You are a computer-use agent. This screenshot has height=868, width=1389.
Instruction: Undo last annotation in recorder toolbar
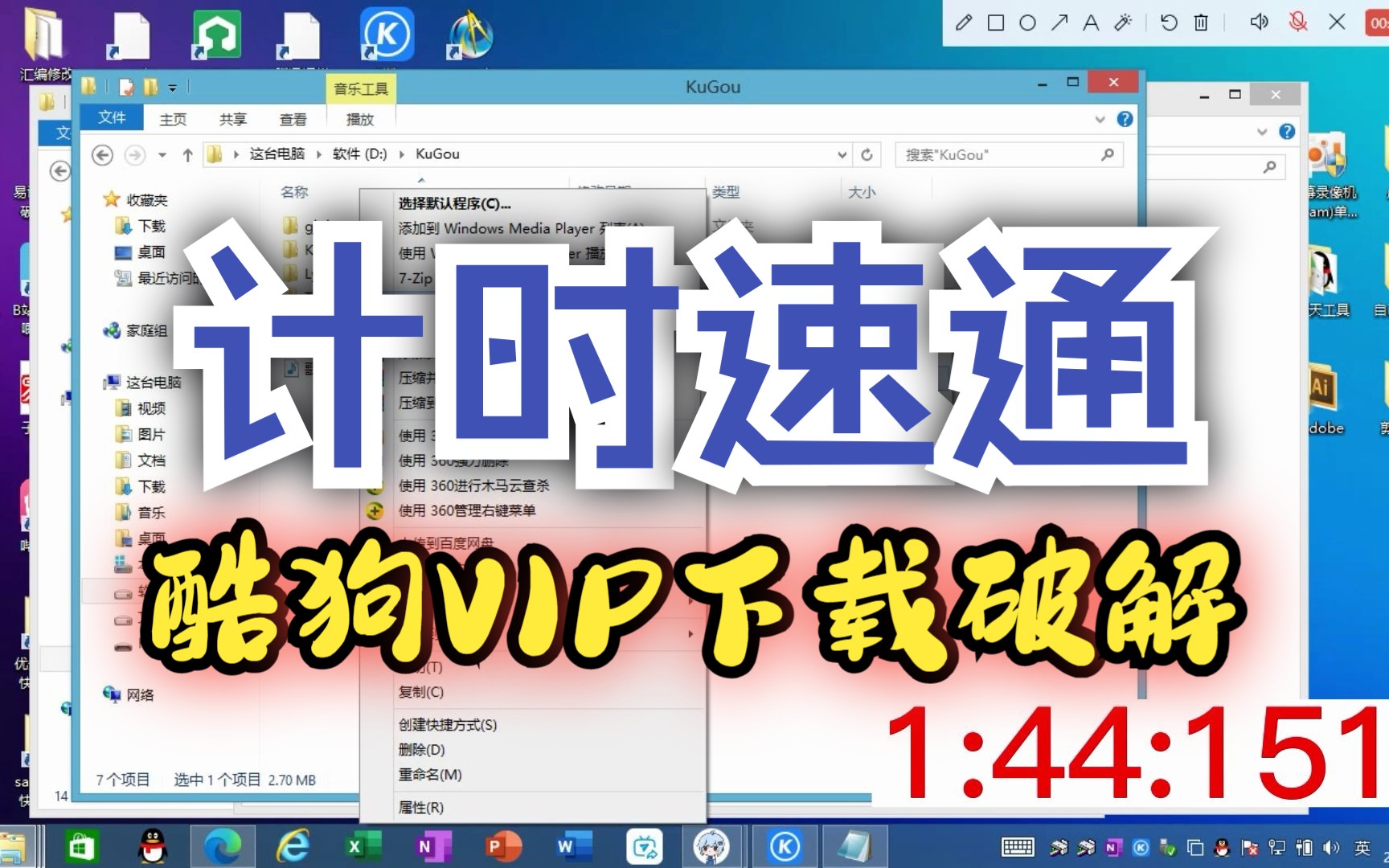coord(1169,23)
